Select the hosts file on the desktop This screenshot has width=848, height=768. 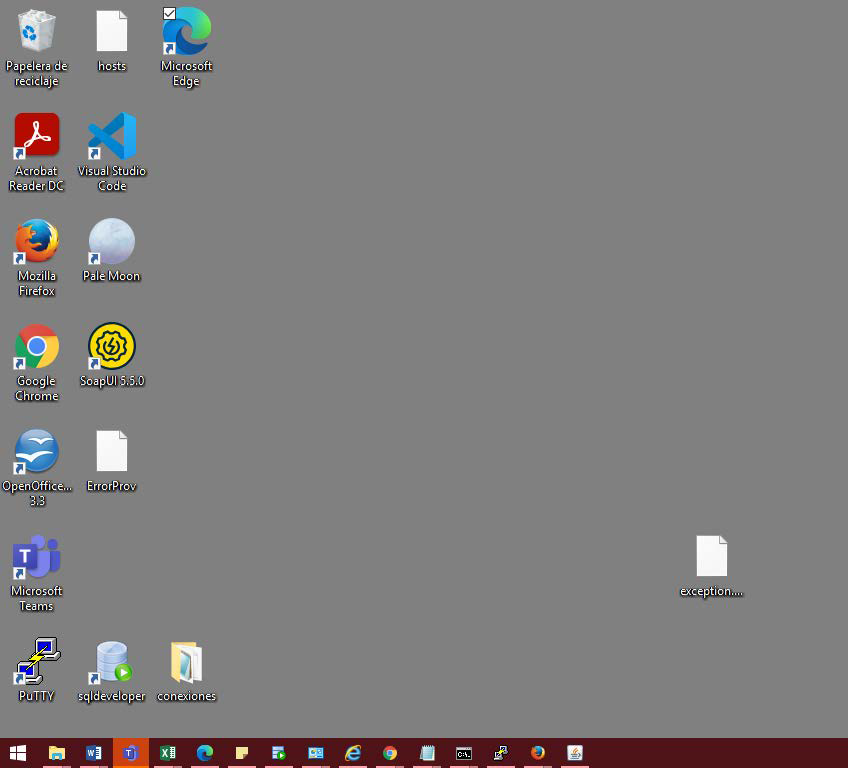tap(111, 31)
